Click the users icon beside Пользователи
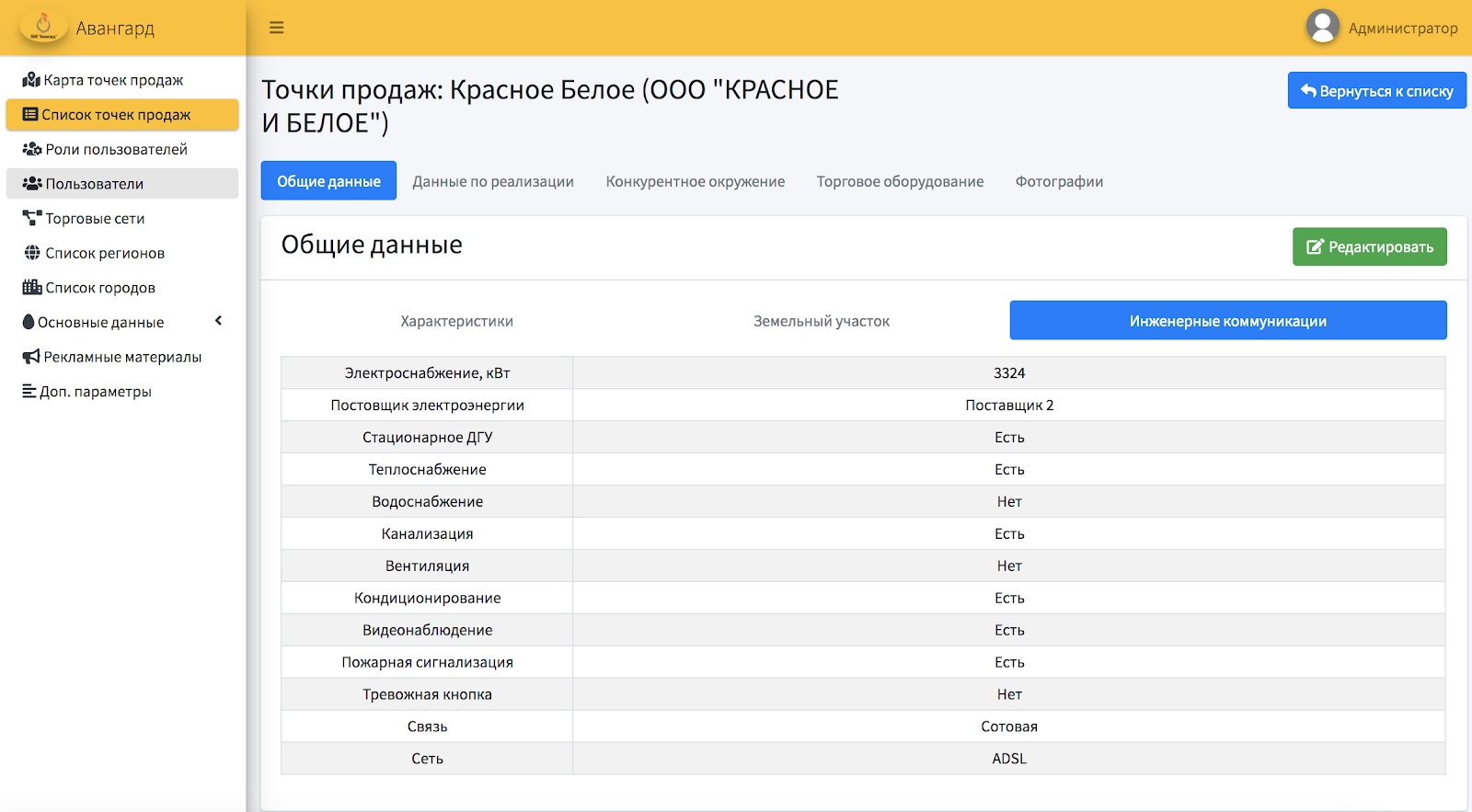Screen dimensions: 1472x812 click(x=32, y=184)
